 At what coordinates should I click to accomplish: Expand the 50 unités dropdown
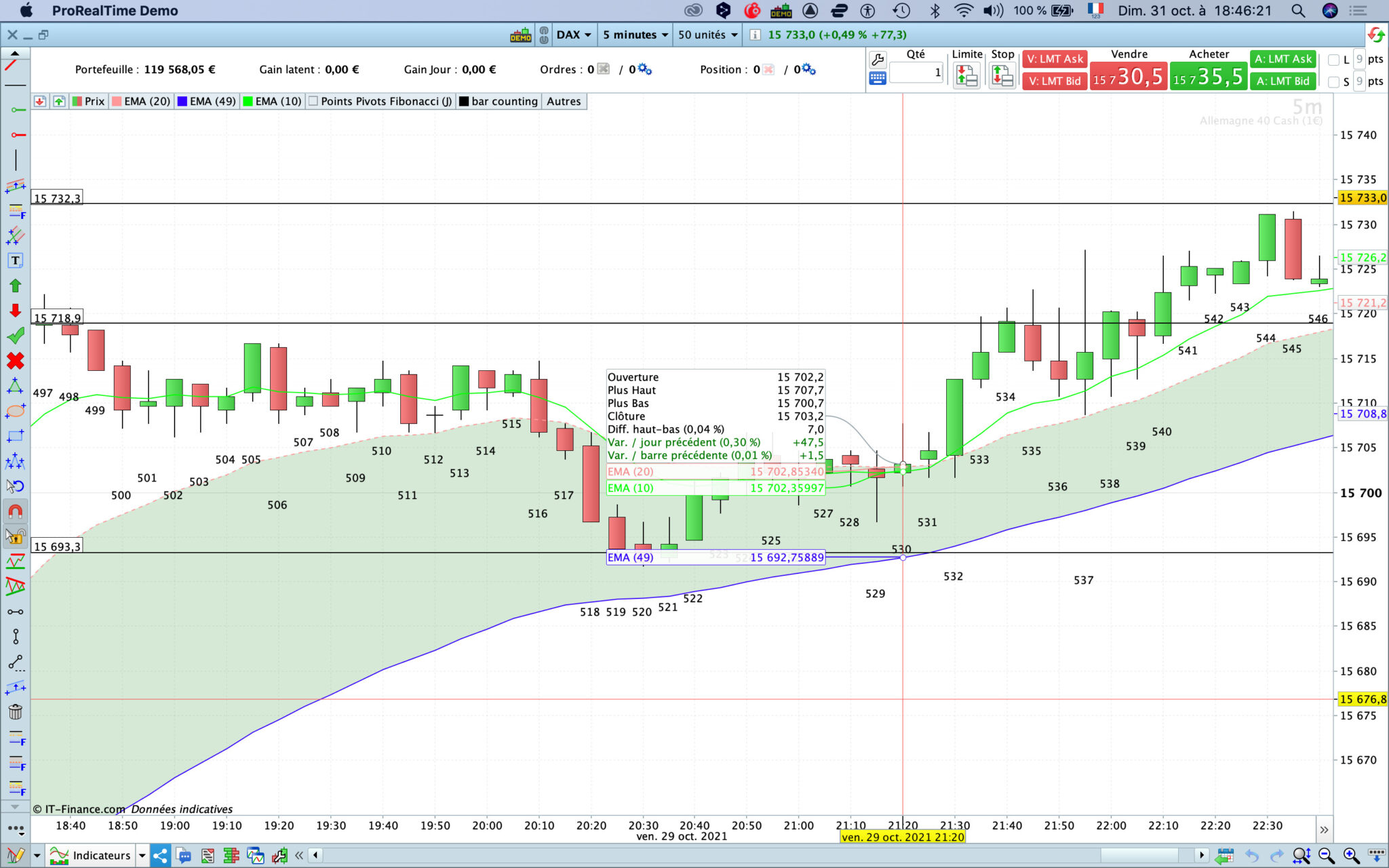707,35
